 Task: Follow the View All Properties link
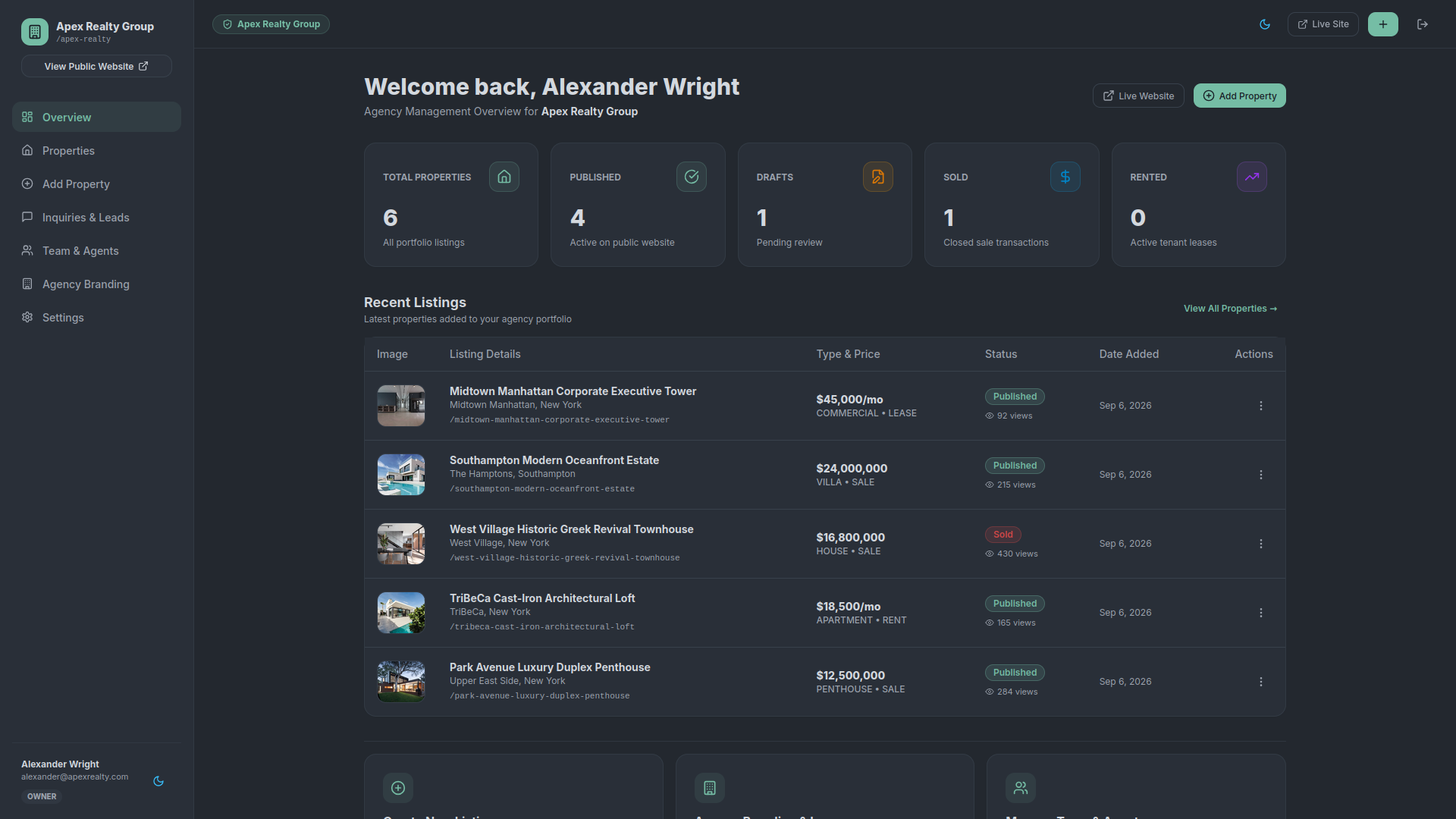coord(1230,309)
